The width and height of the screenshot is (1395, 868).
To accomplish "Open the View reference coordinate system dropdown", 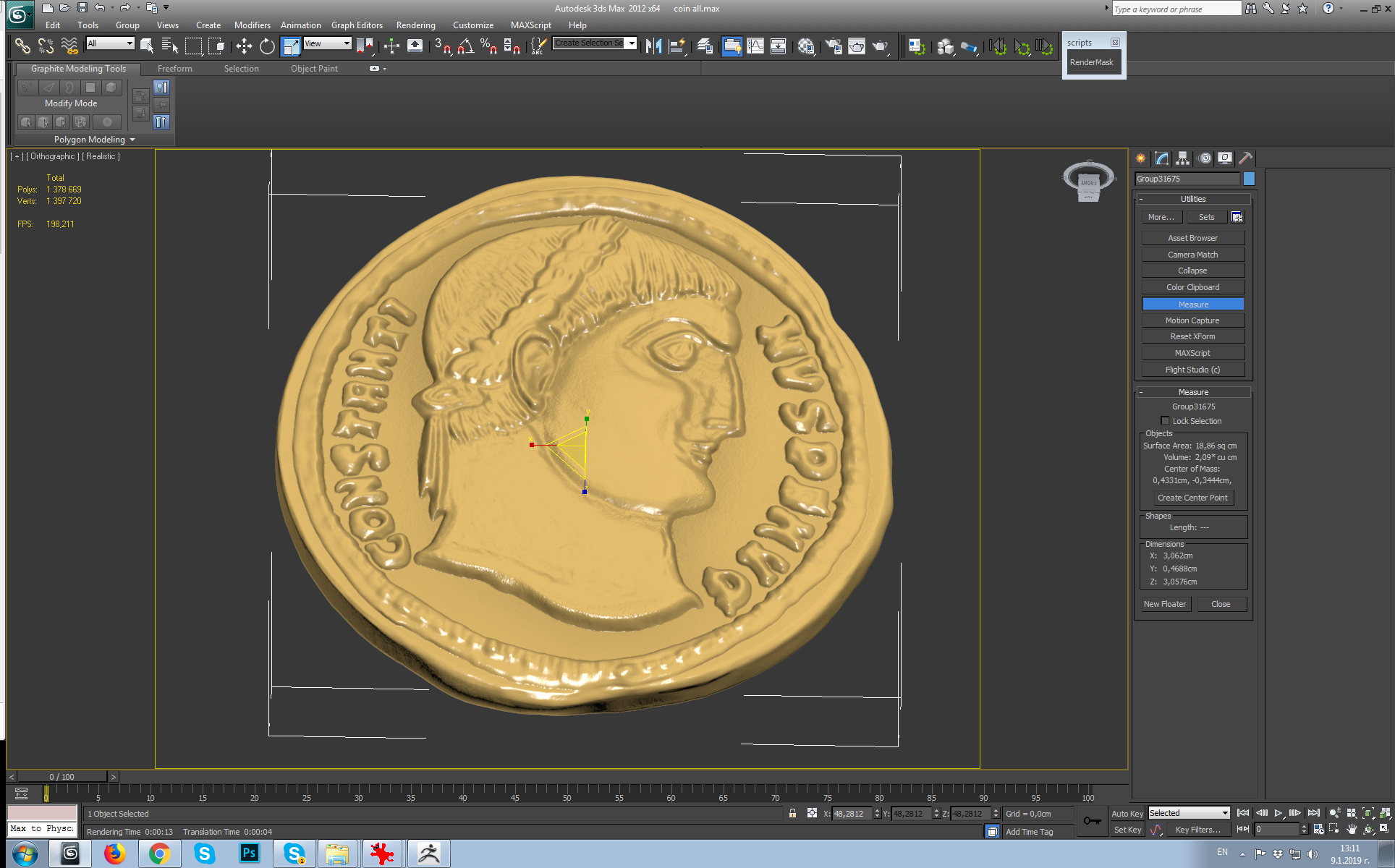I will [328, 43].
